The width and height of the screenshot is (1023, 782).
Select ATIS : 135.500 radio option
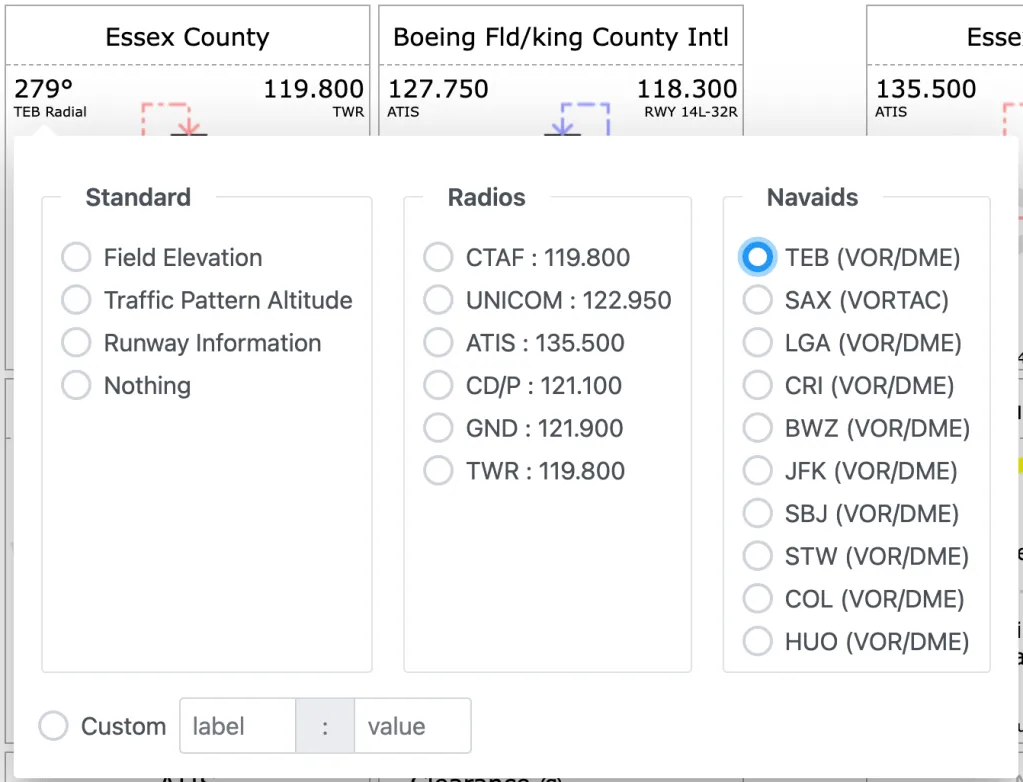click(438, 343)
